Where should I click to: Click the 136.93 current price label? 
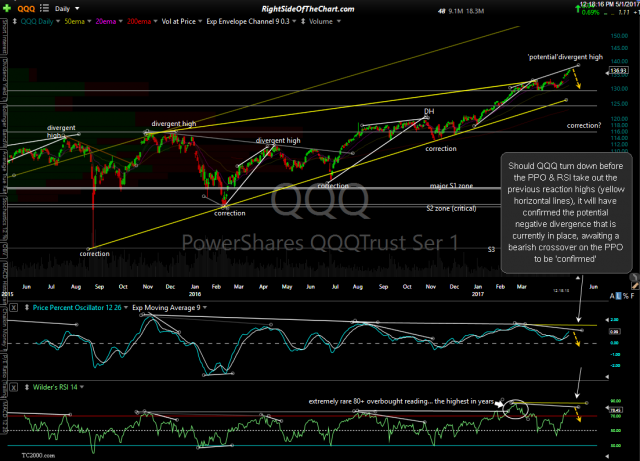[x=619, y=71]
